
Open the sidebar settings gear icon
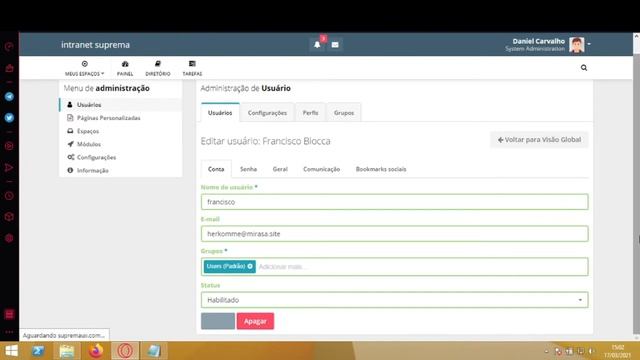pyautogui.click(x=9, y=238)
